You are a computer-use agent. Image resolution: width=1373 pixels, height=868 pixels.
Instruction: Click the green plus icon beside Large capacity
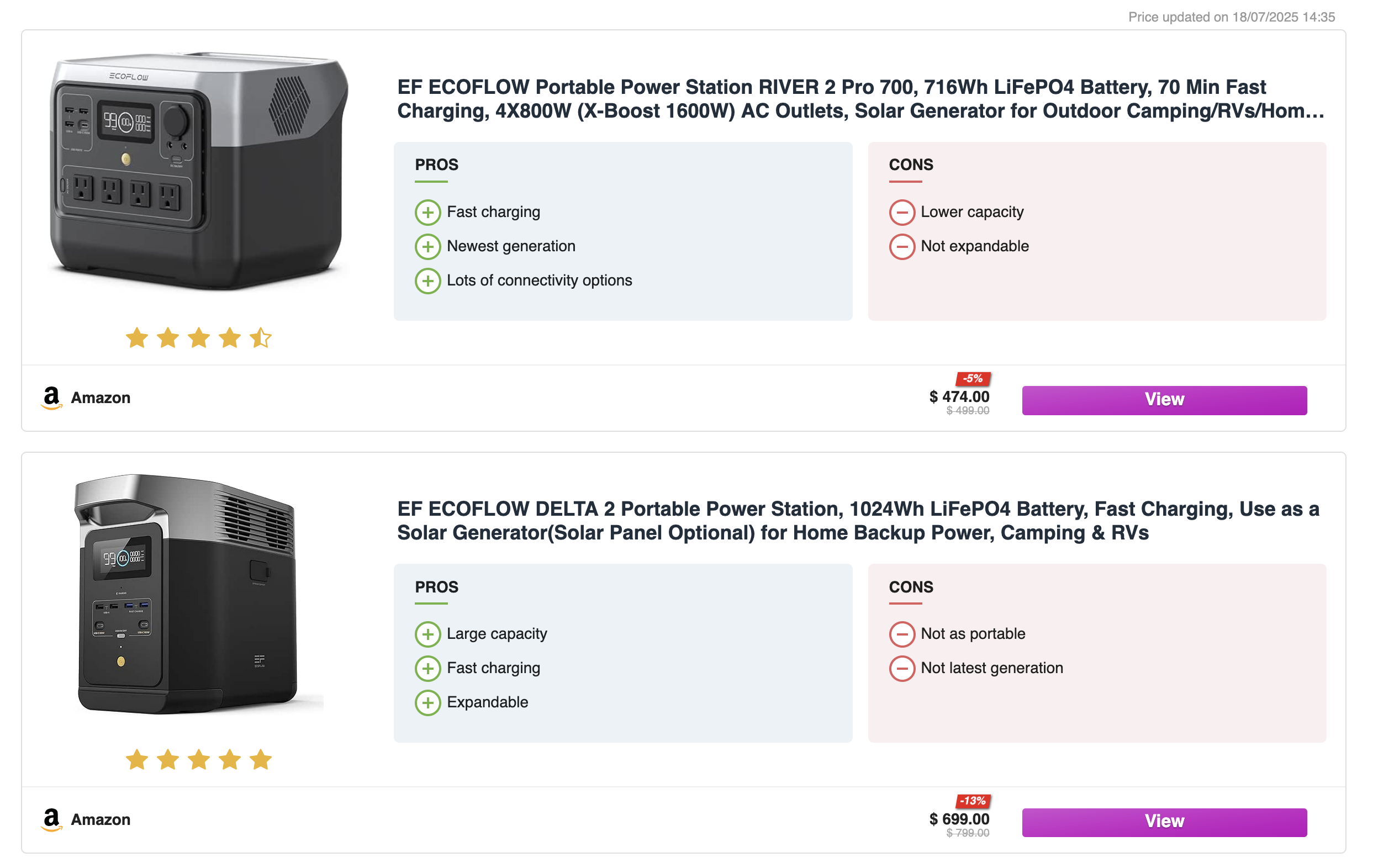(x=427, y=634)
